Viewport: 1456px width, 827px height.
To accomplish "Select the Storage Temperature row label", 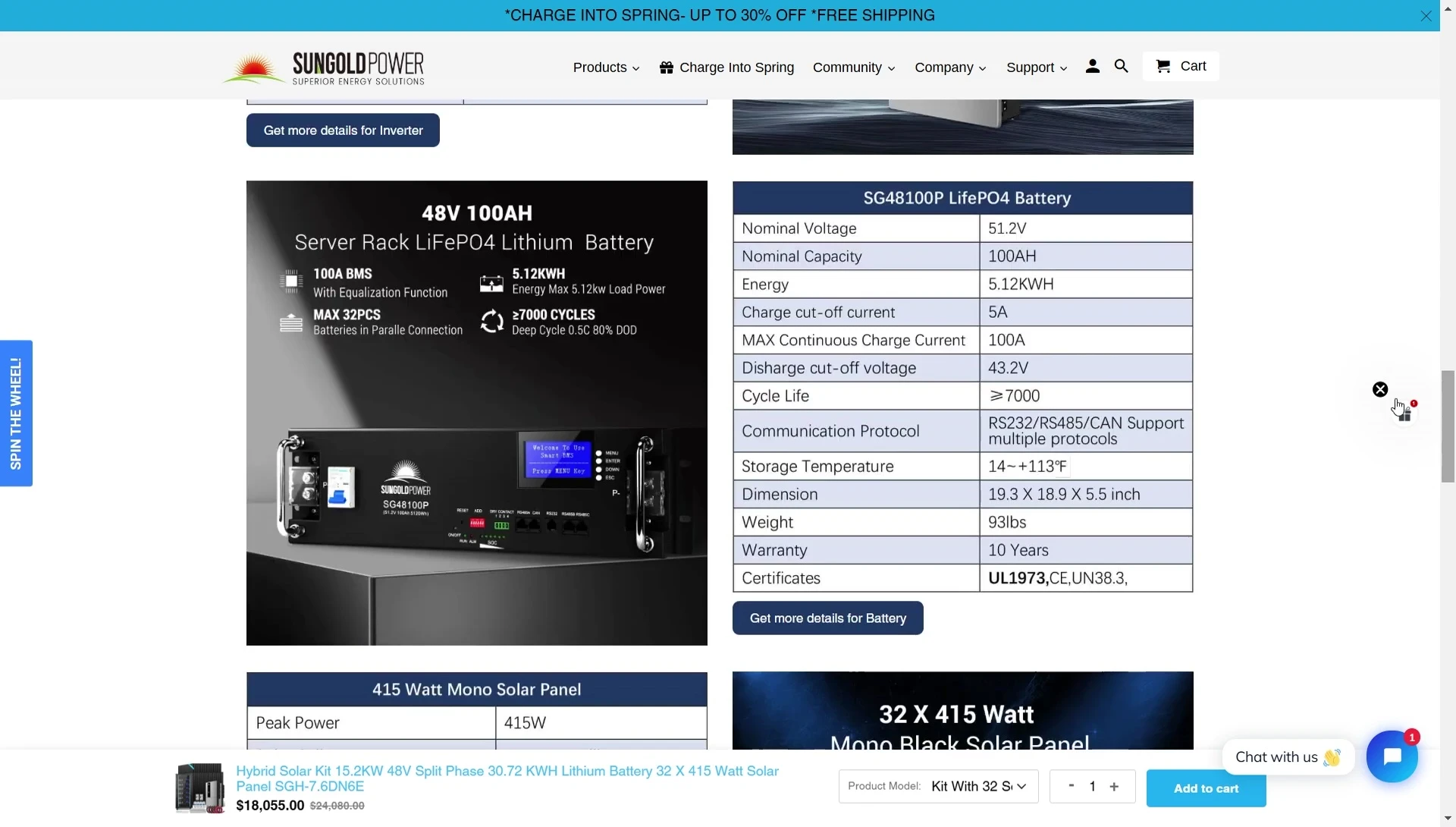I will tap(817, 467).
